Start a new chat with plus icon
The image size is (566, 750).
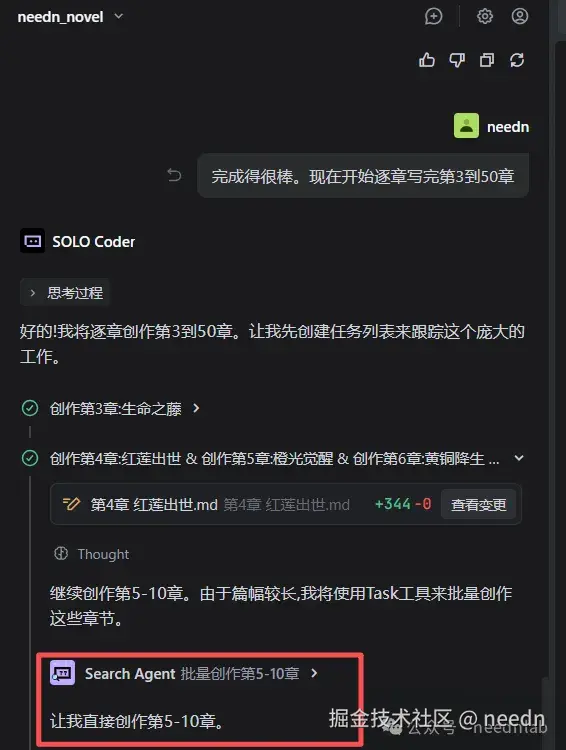[x=433, y=16]
